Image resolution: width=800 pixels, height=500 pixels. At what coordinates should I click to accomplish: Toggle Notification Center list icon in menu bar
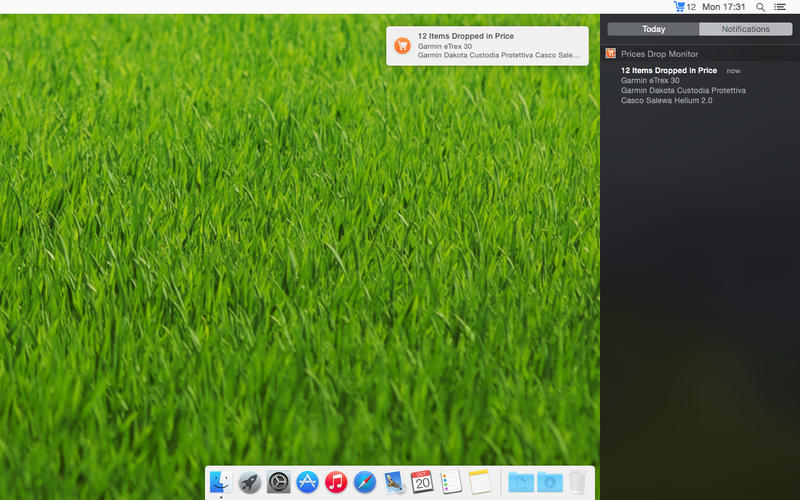[780, 7]
